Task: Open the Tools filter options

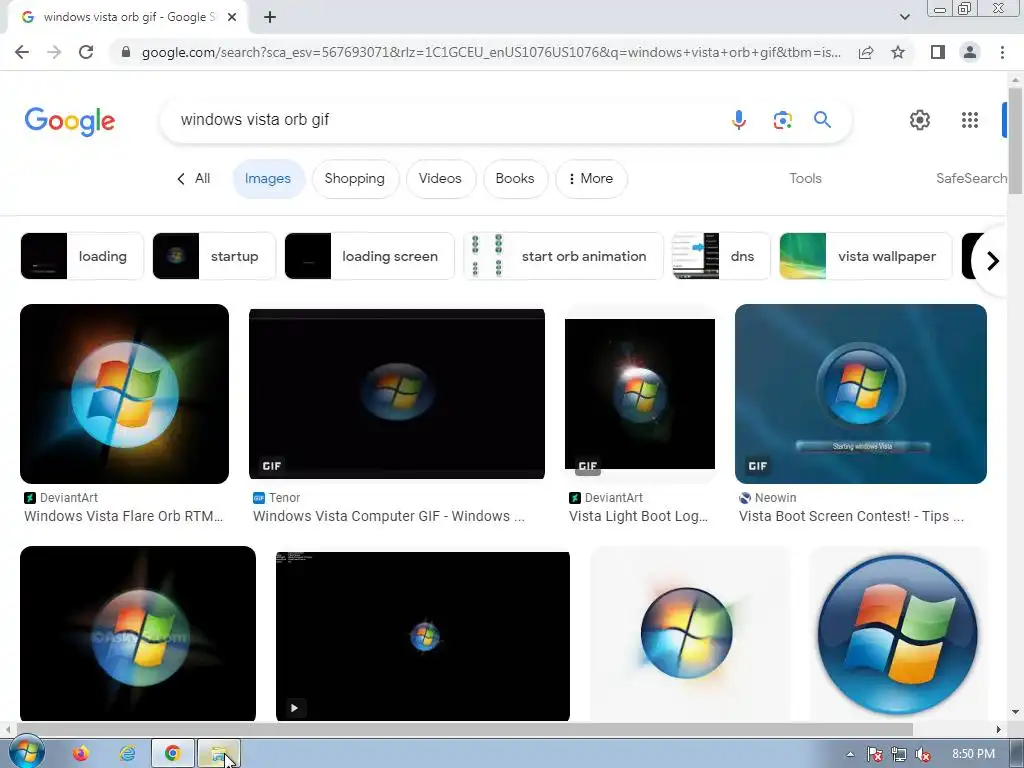Action: point(805,178)
